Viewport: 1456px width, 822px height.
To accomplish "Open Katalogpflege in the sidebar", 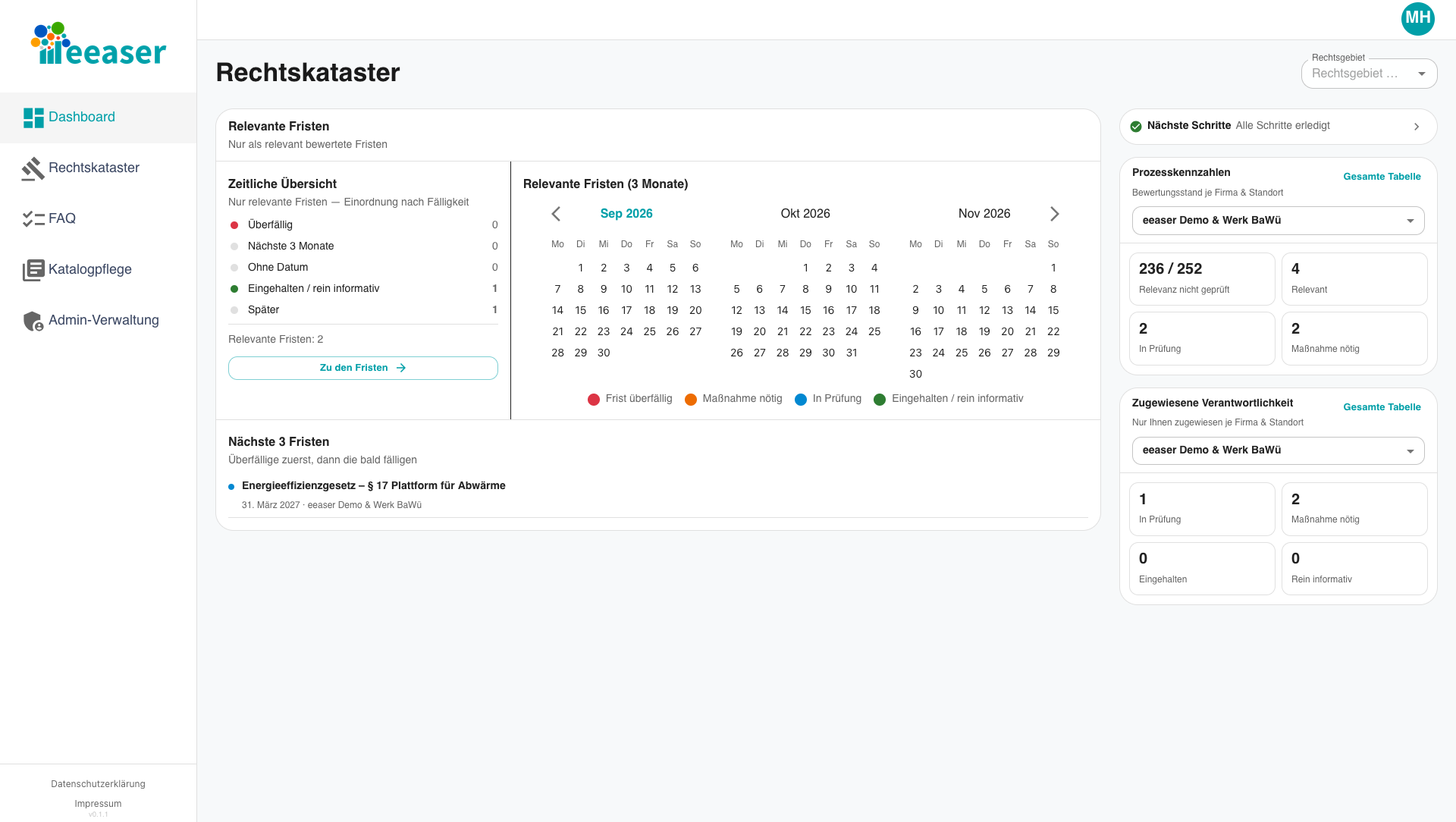I will (x=98, y=270).
